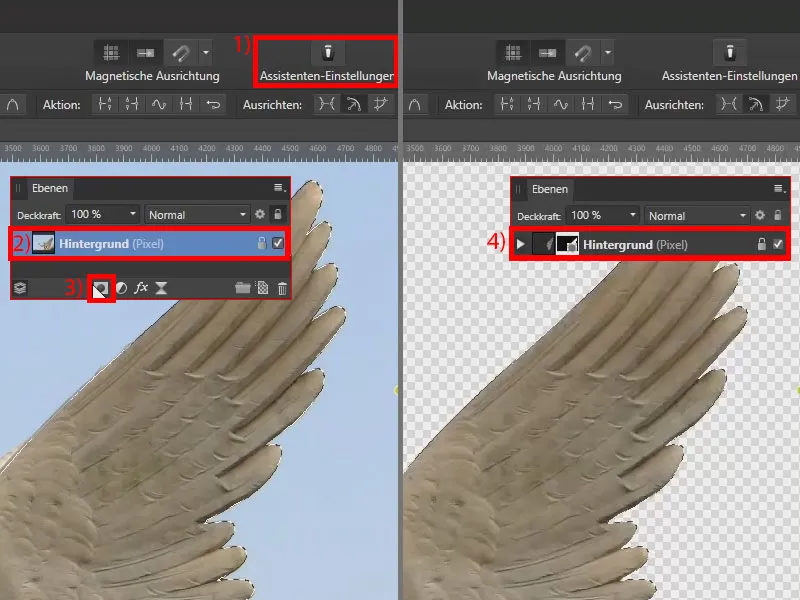Open the left Ebenen panel options menu
Viewport: 800px width, 600px height.
279,188
